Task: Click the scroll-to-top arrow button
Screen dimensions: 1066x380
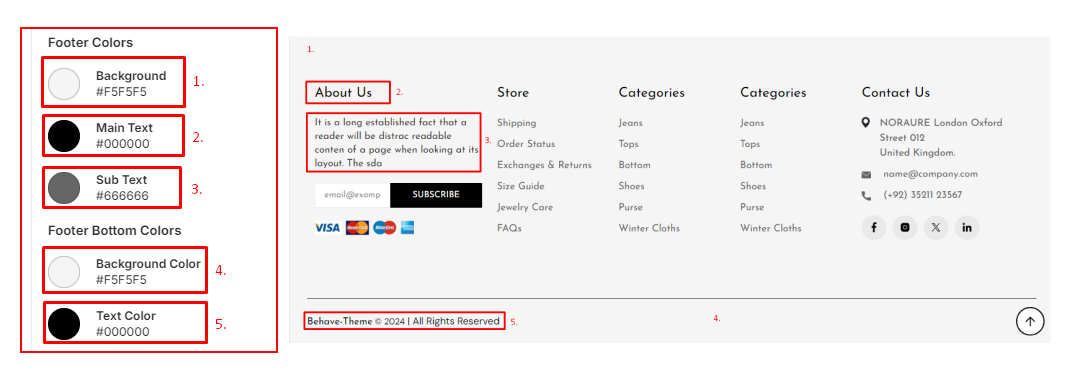Action: [1030, 322]
